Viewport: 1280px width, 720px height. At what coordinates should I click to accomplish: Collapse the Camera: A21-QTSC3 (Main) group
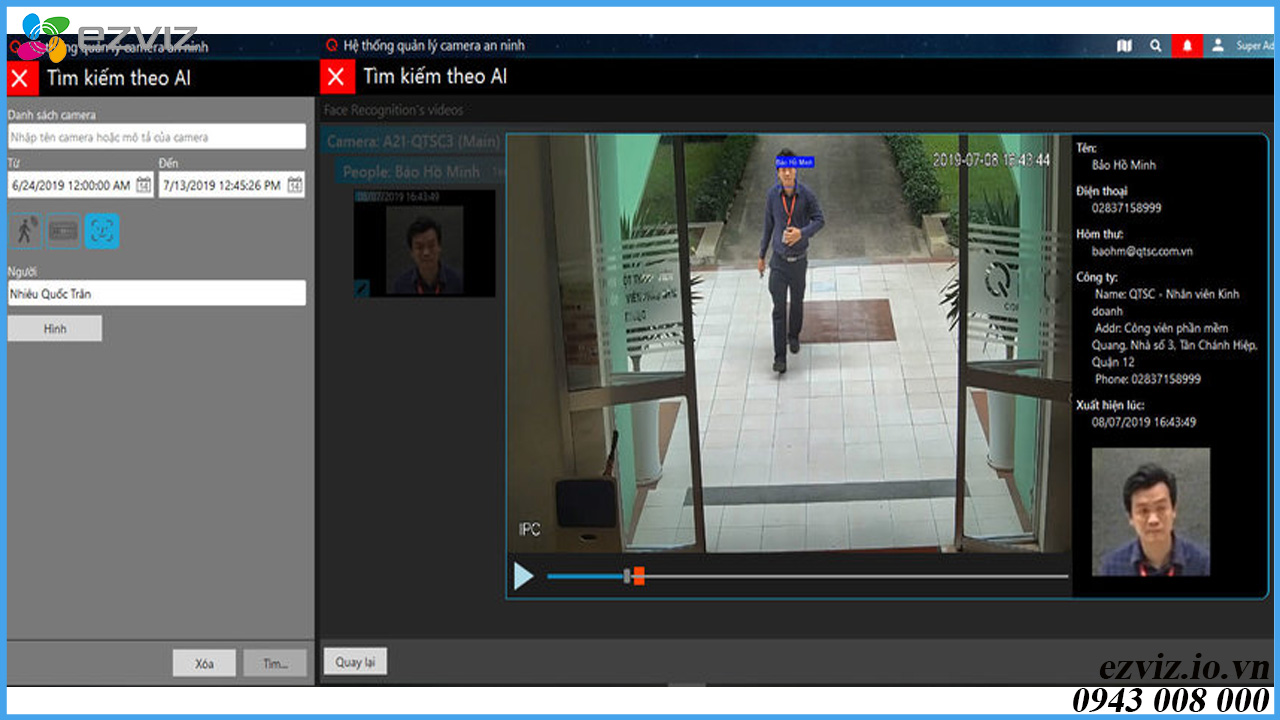click(x=410, y=142)
